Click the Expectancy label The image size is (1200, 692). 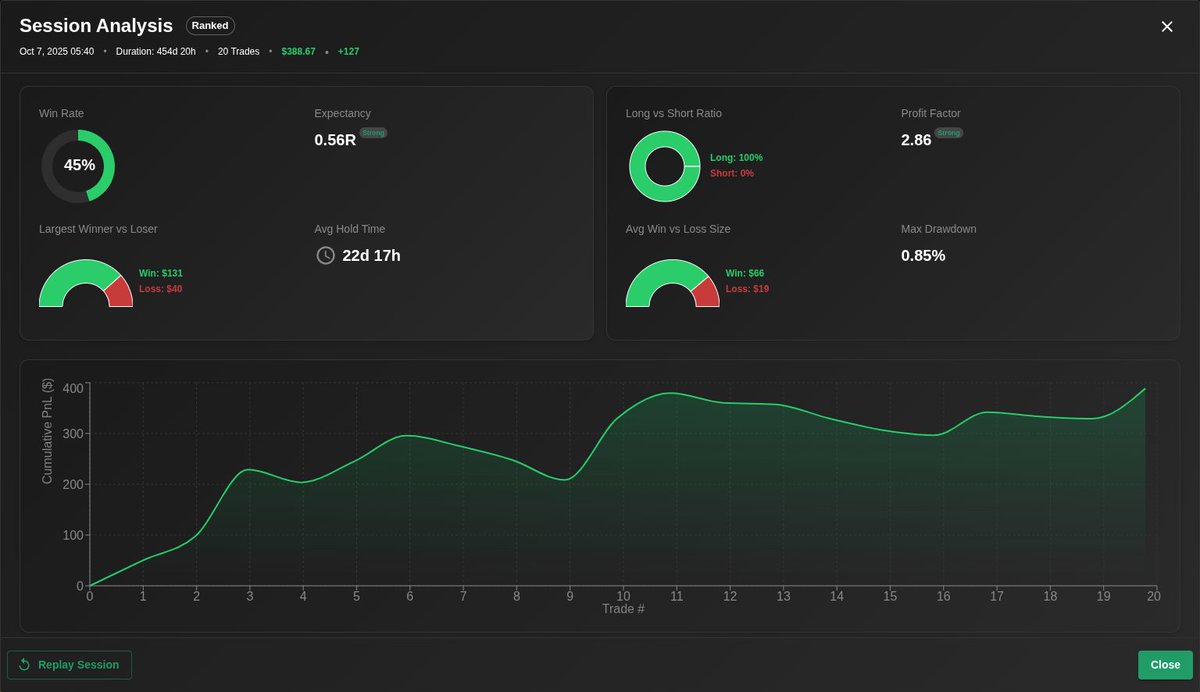coord(342,113)
